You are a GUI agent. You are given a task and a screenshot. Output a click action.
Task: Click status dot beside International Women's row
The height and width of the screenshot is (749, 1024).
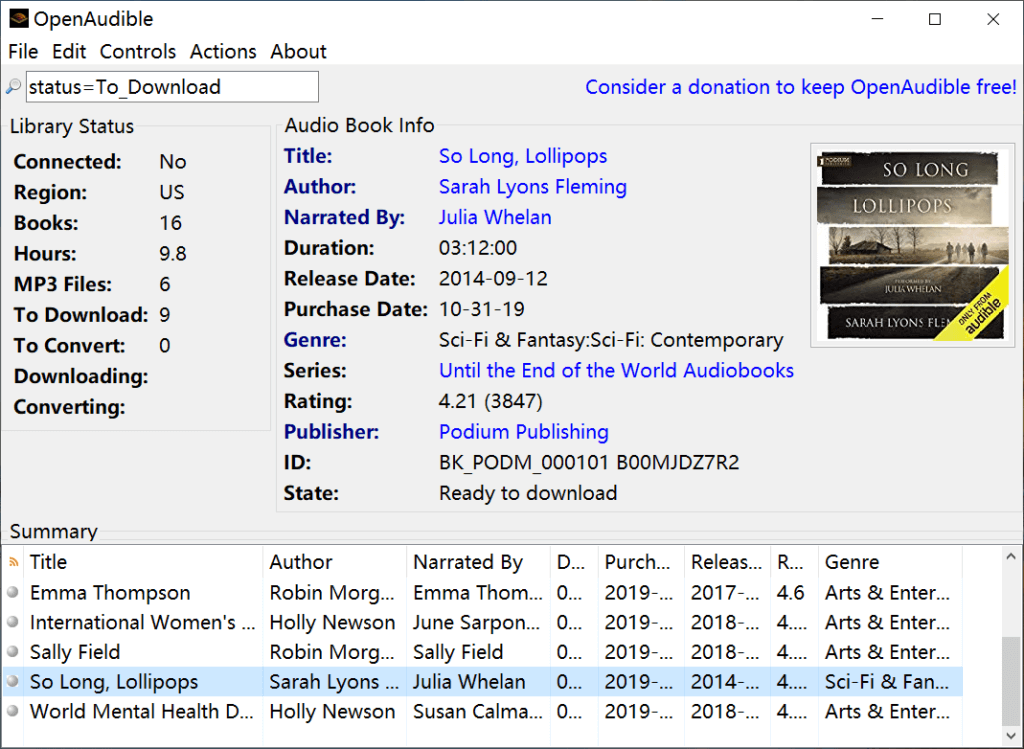tap(12, 622)
